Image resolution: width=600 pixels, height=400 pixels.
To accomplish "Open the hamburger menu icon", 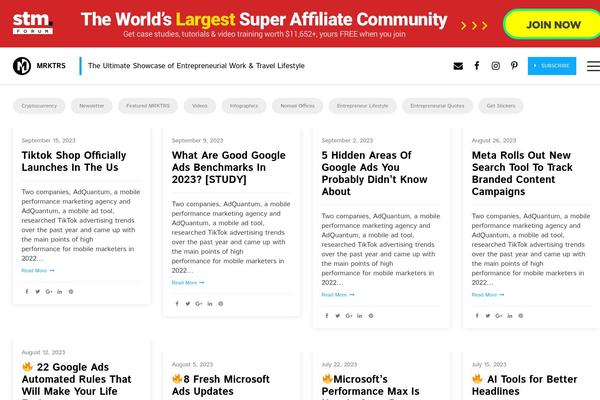I will tap(593, 66).
